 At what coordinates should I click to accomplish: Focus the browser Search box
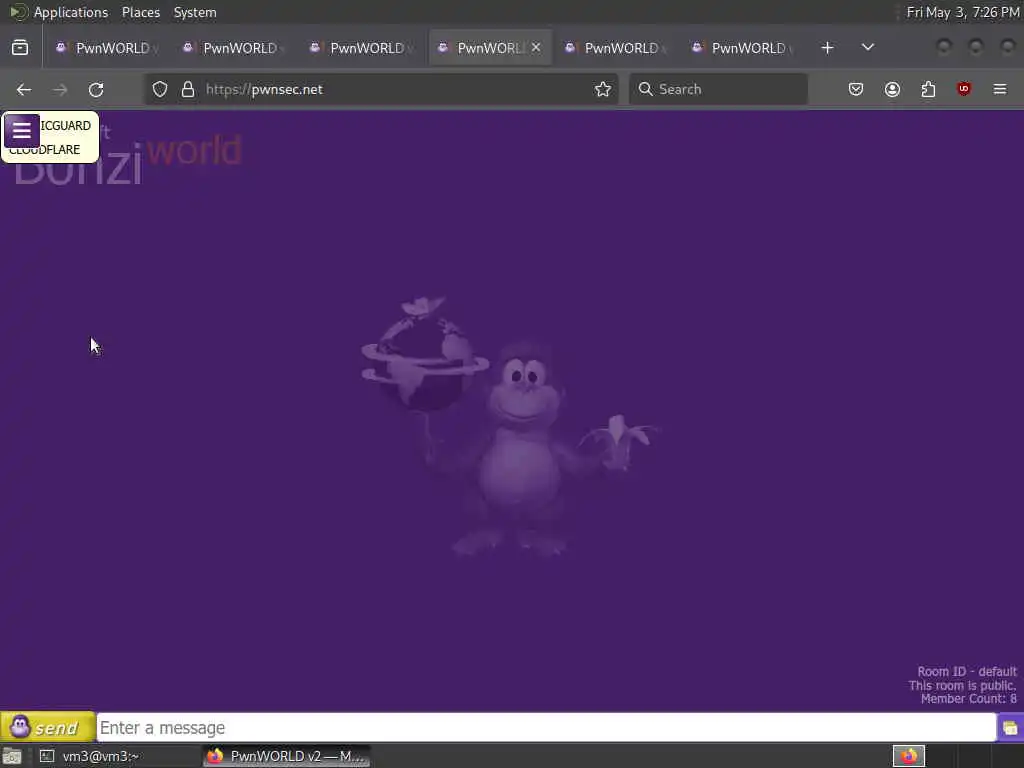pos(718,89)
